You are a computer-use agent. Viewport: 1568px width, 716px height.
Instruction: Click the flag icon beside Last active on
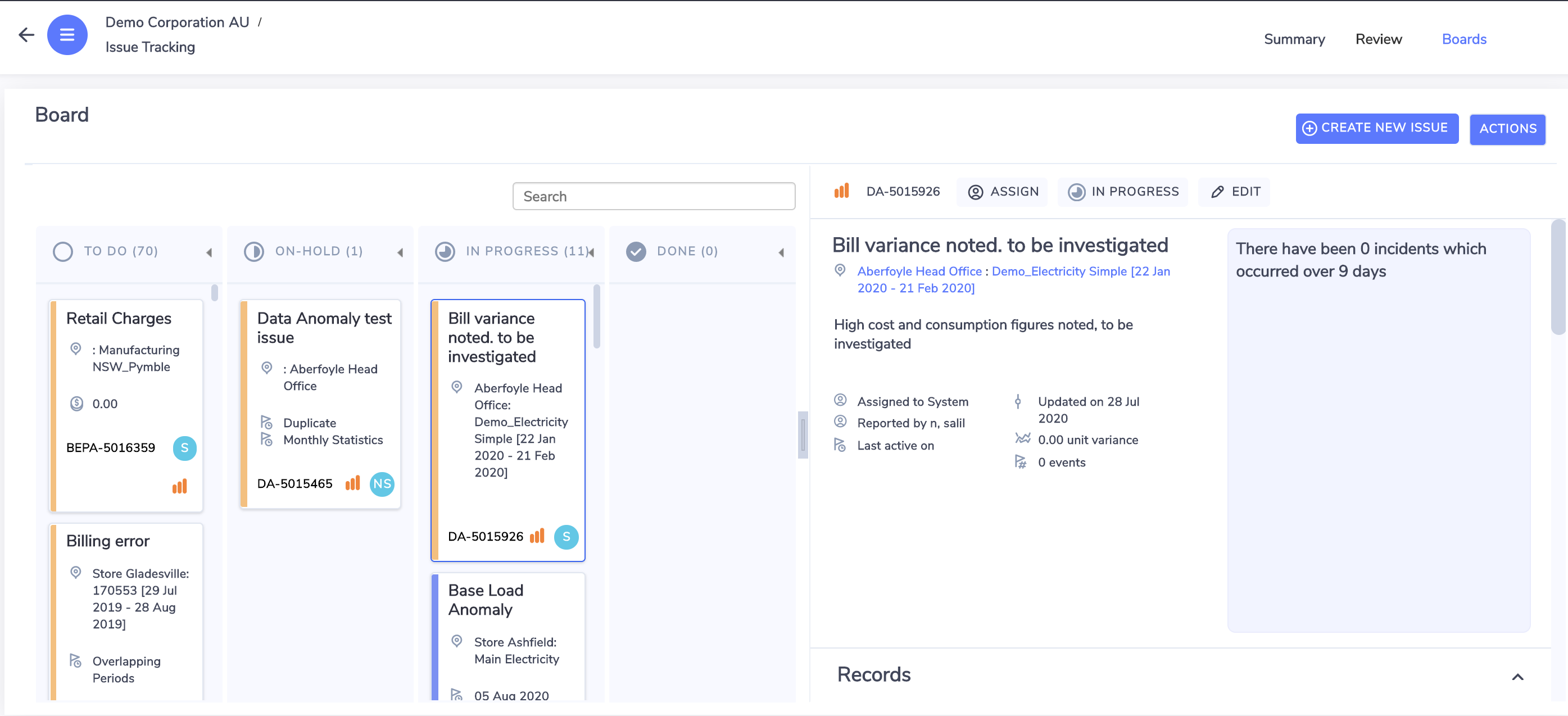840,445
